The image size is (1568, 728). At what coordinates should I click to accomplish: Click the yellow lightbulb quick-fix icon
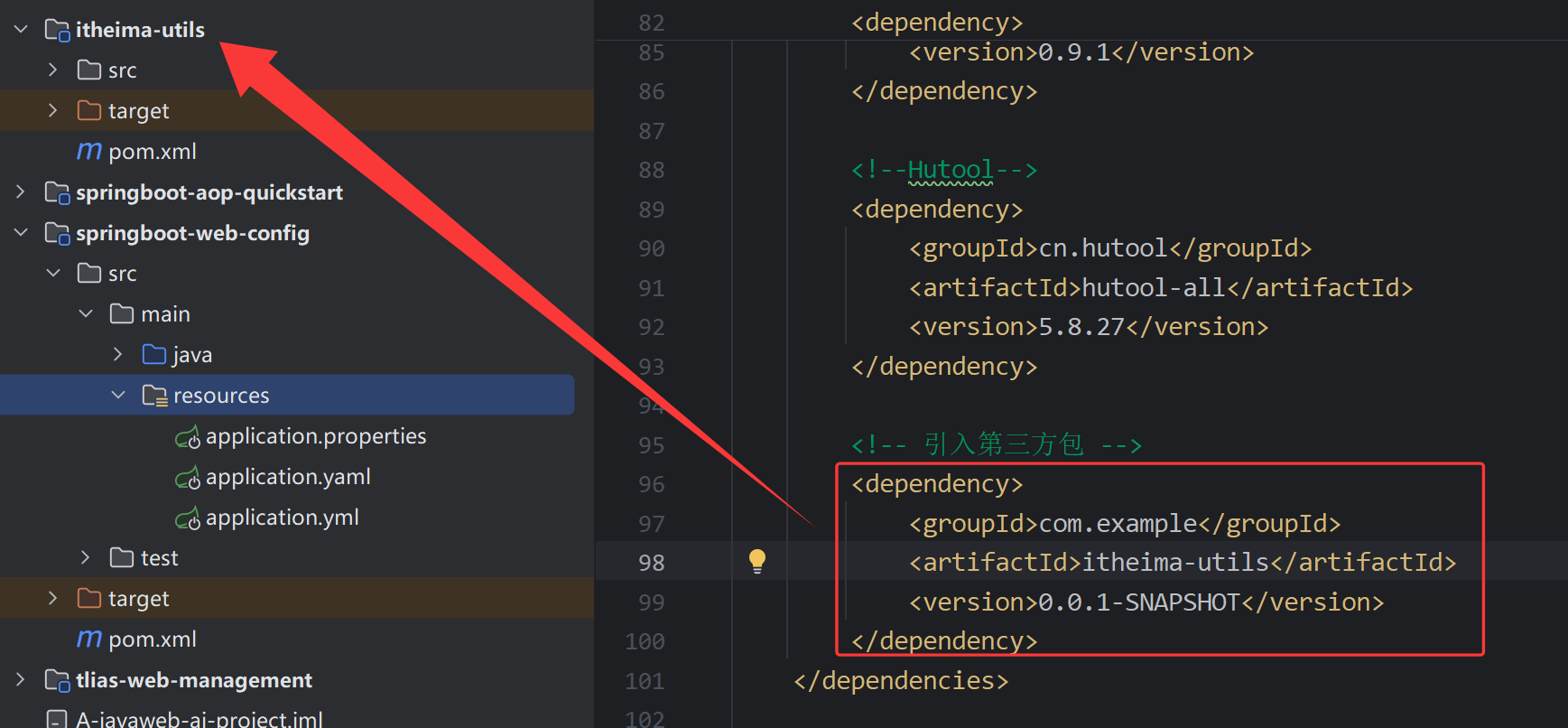[x=757, y=561]
